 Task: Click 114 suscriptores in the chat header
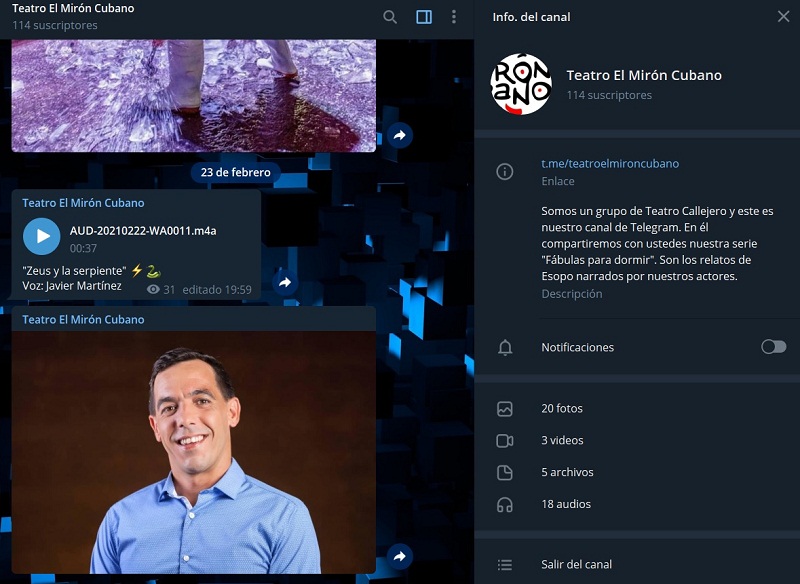[x=55, y=25]
